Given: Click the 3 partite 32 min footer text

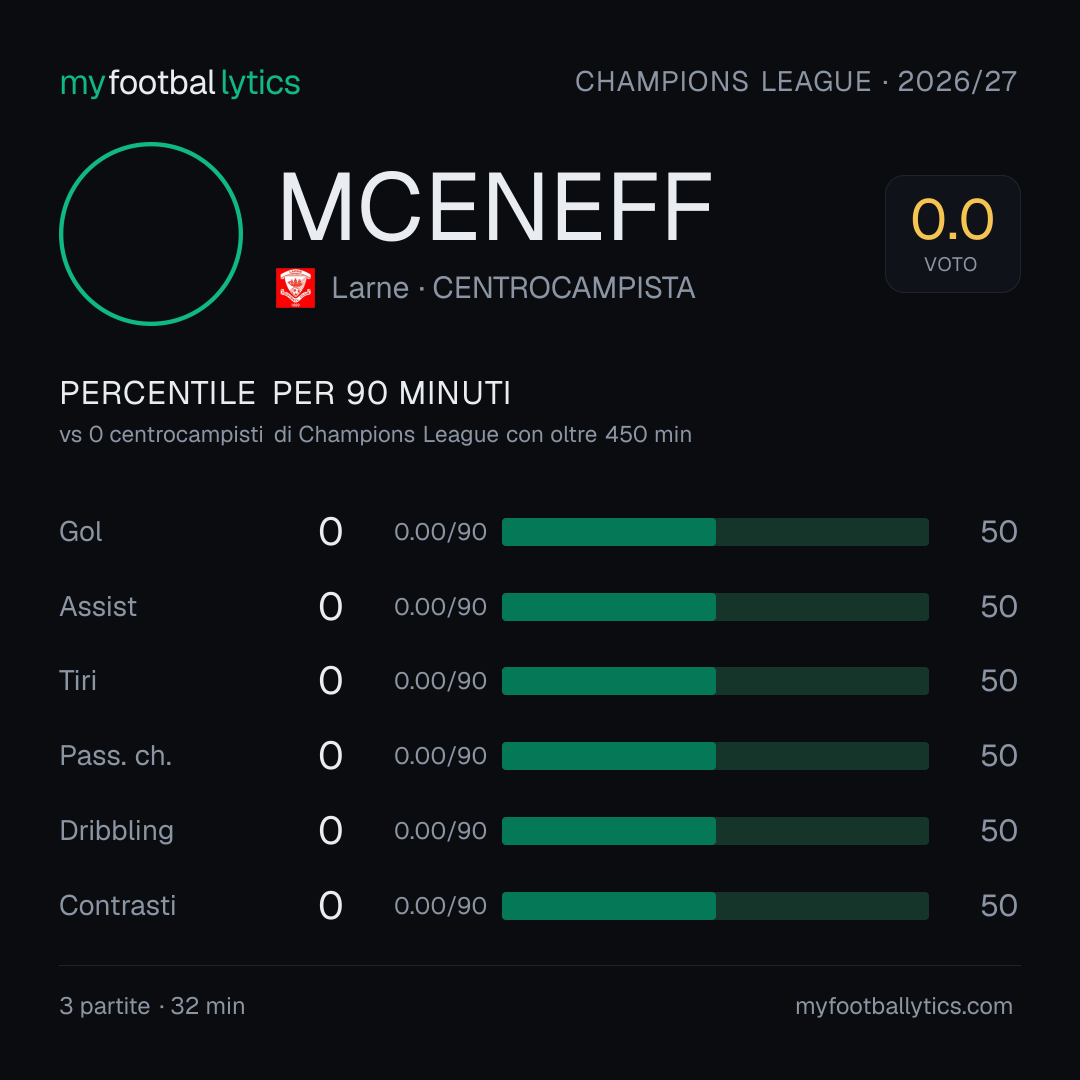Looking at the screenshot, I should pyautogui.click(x=152, y=1006).
